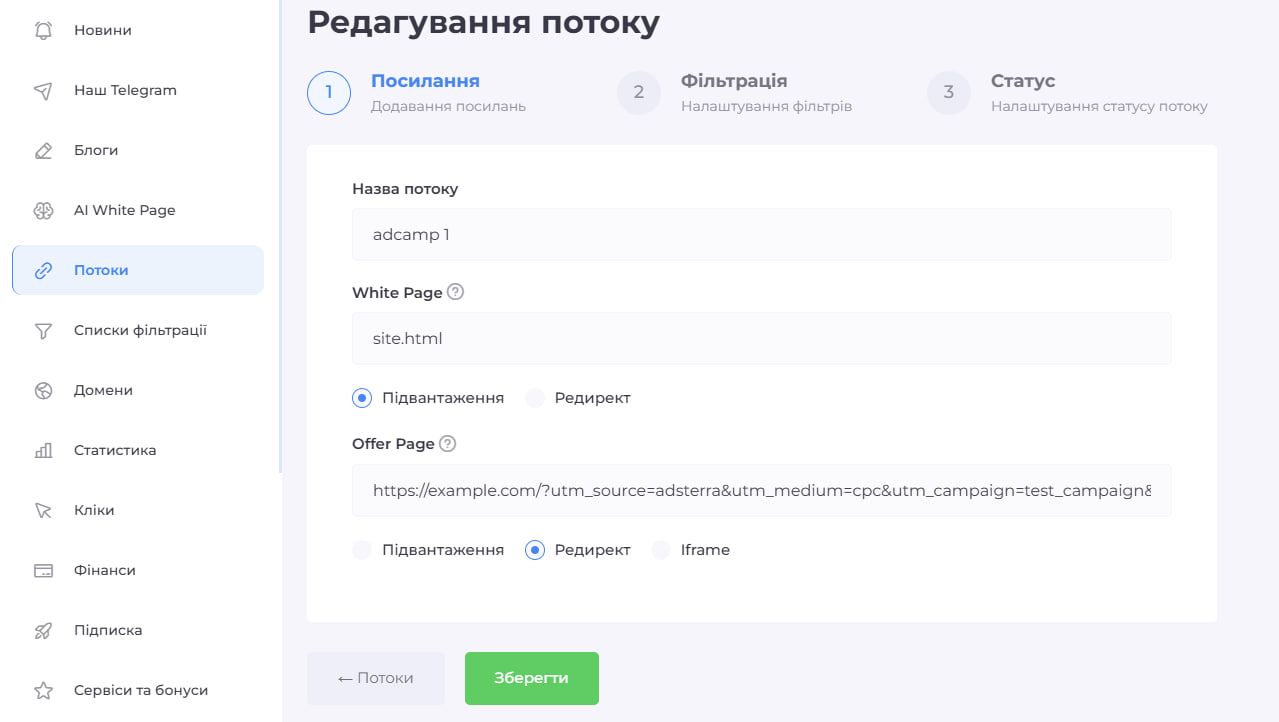This screenshot has width=1279, height=722.
Task: Click the Назва потоку input field
Action: 761,234
